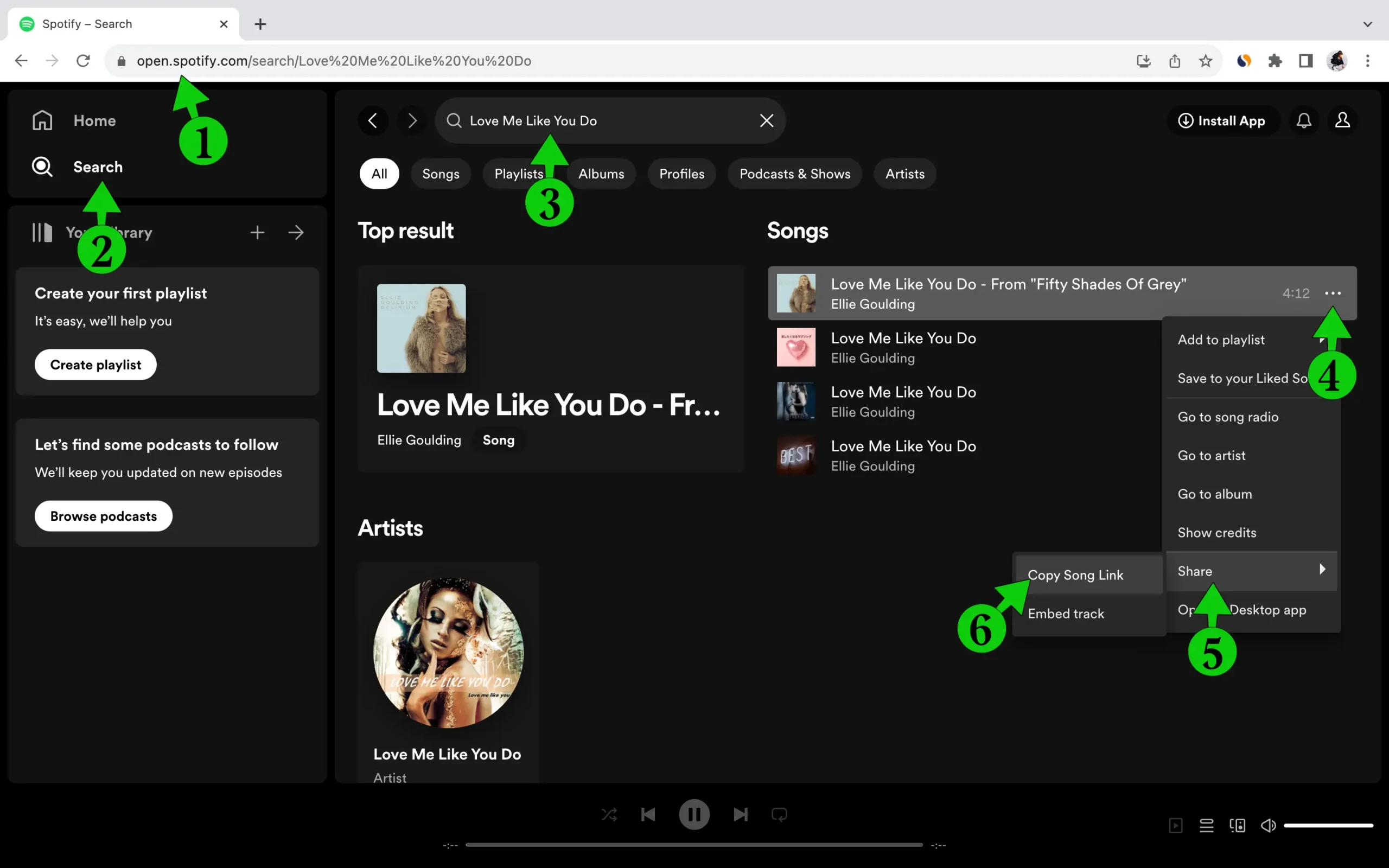Reload the page in browser
This screenshot has height=868, width=1389.
[83, 61]
